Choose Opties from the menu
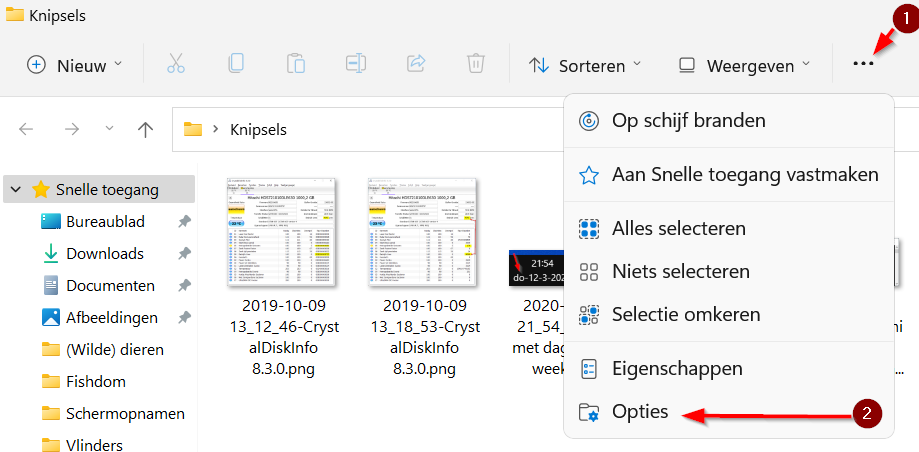 click(640, 412)
